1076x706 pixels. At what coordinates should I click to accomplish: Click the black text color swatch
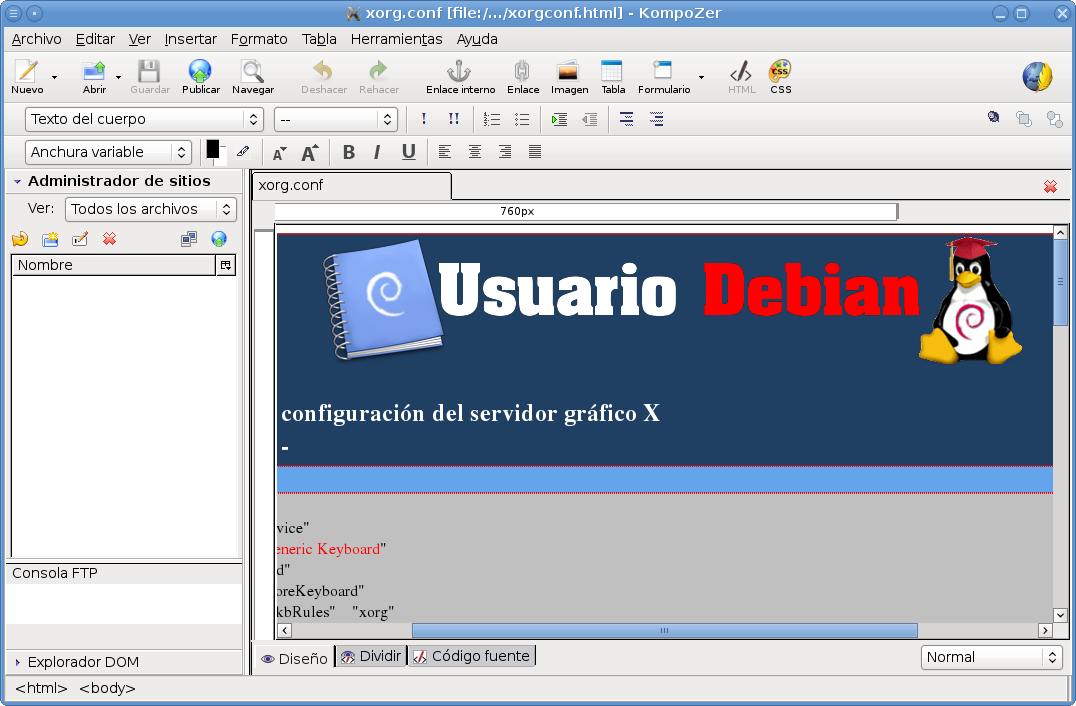pos(213,150)
